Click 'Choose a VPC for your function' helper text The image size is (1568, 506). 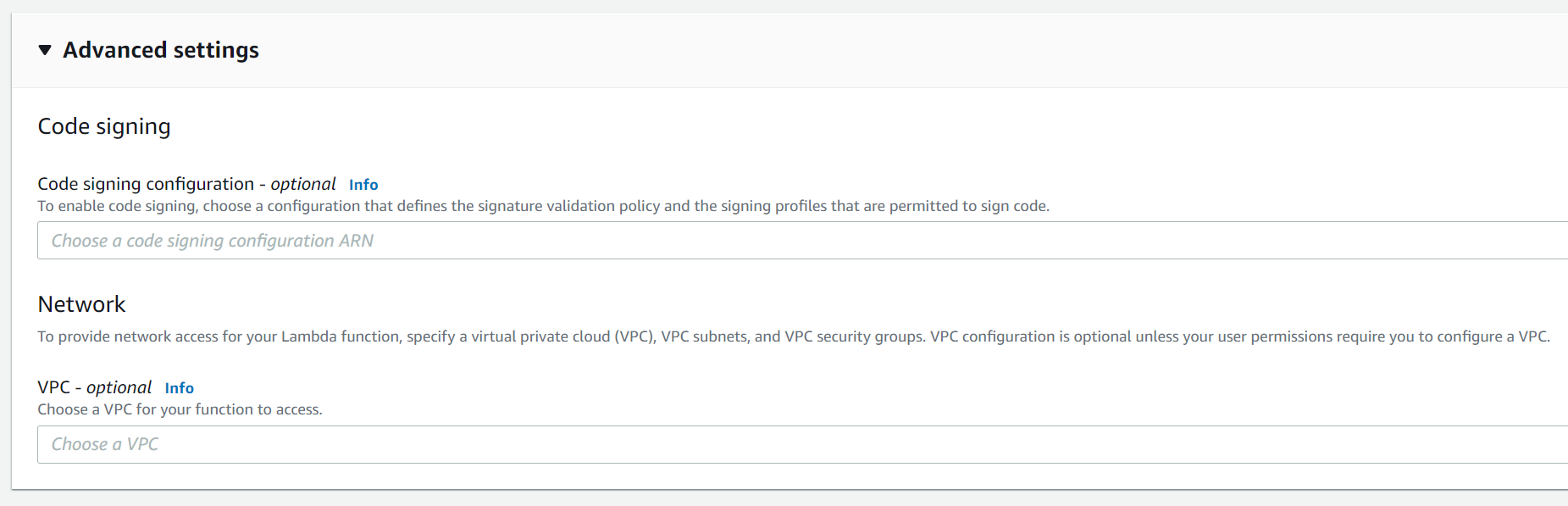[180, 409]
